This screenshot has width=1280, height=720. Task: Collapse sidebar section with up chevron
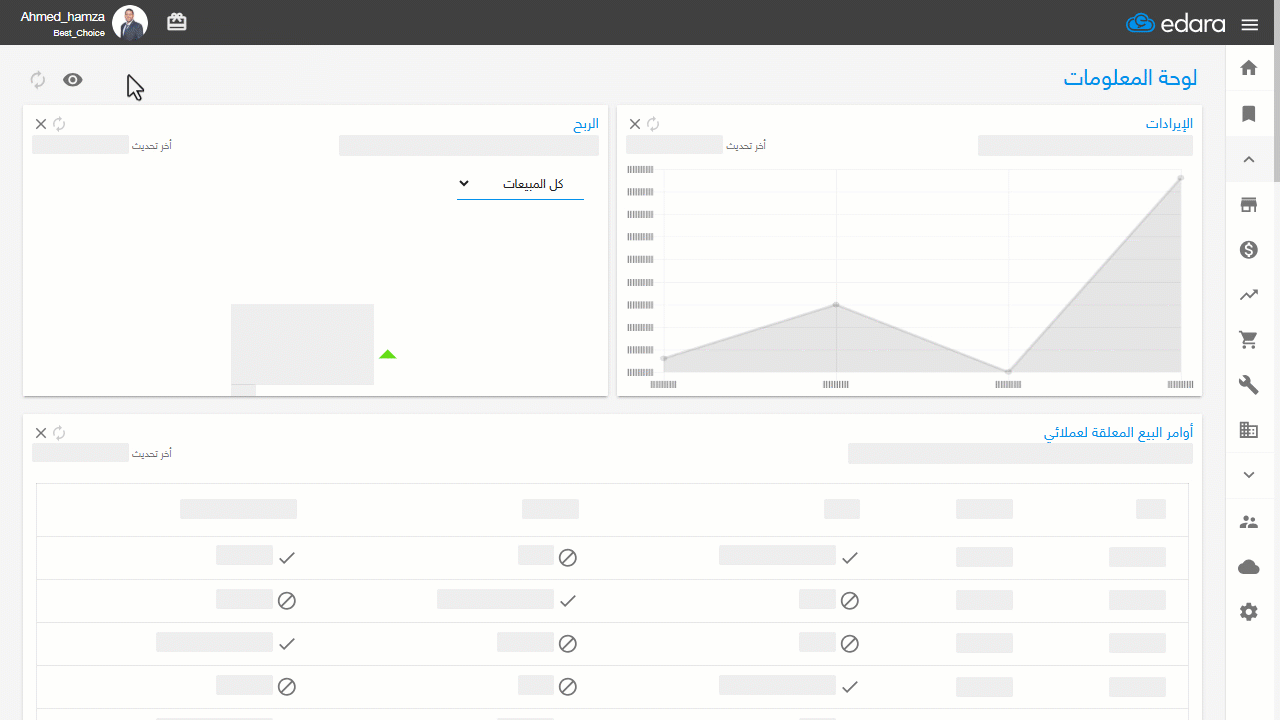pos(1248,159)
